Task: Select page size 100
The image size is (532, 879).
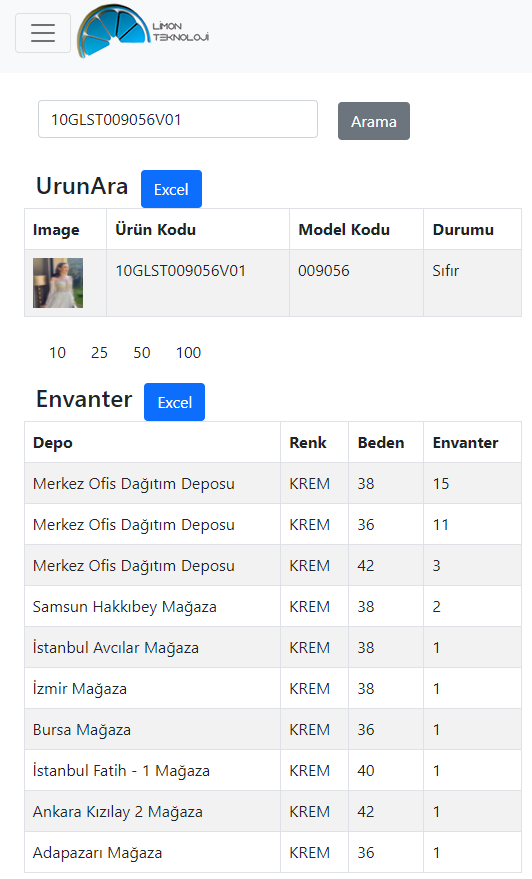Action: pyautogui.click(x=188, y=353)
